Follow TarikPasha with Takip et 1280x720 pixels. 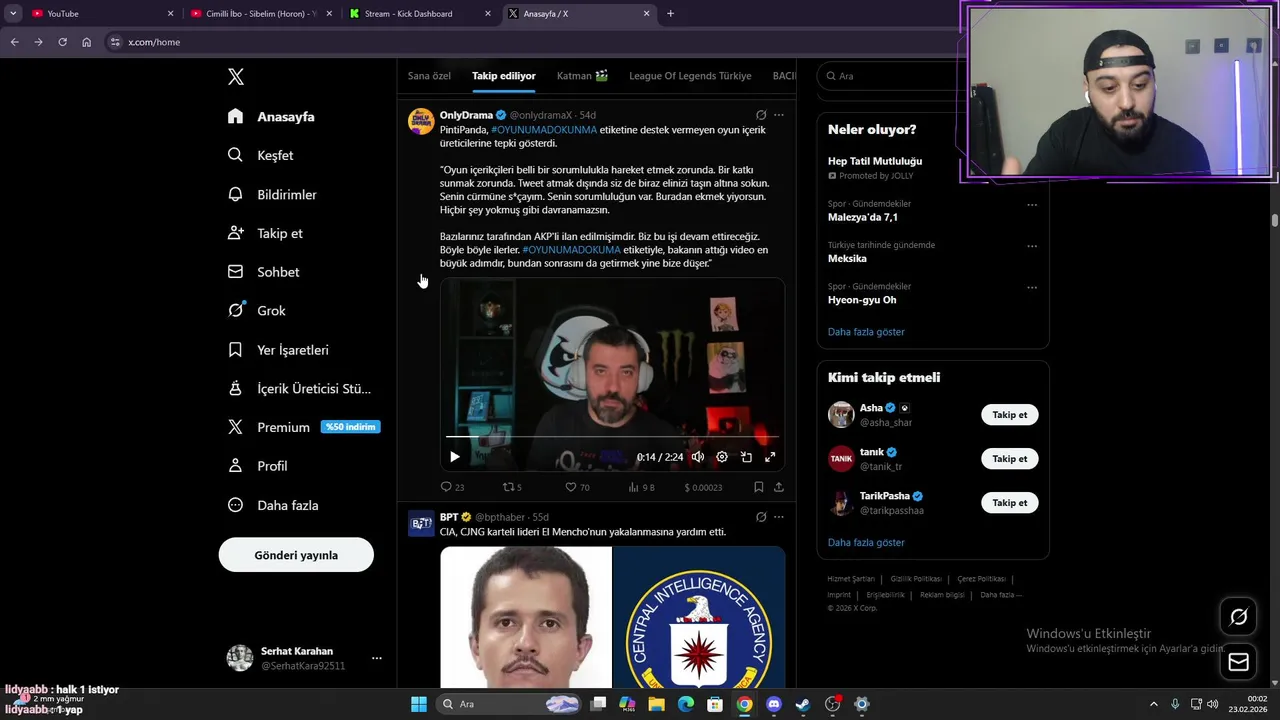1010,503
